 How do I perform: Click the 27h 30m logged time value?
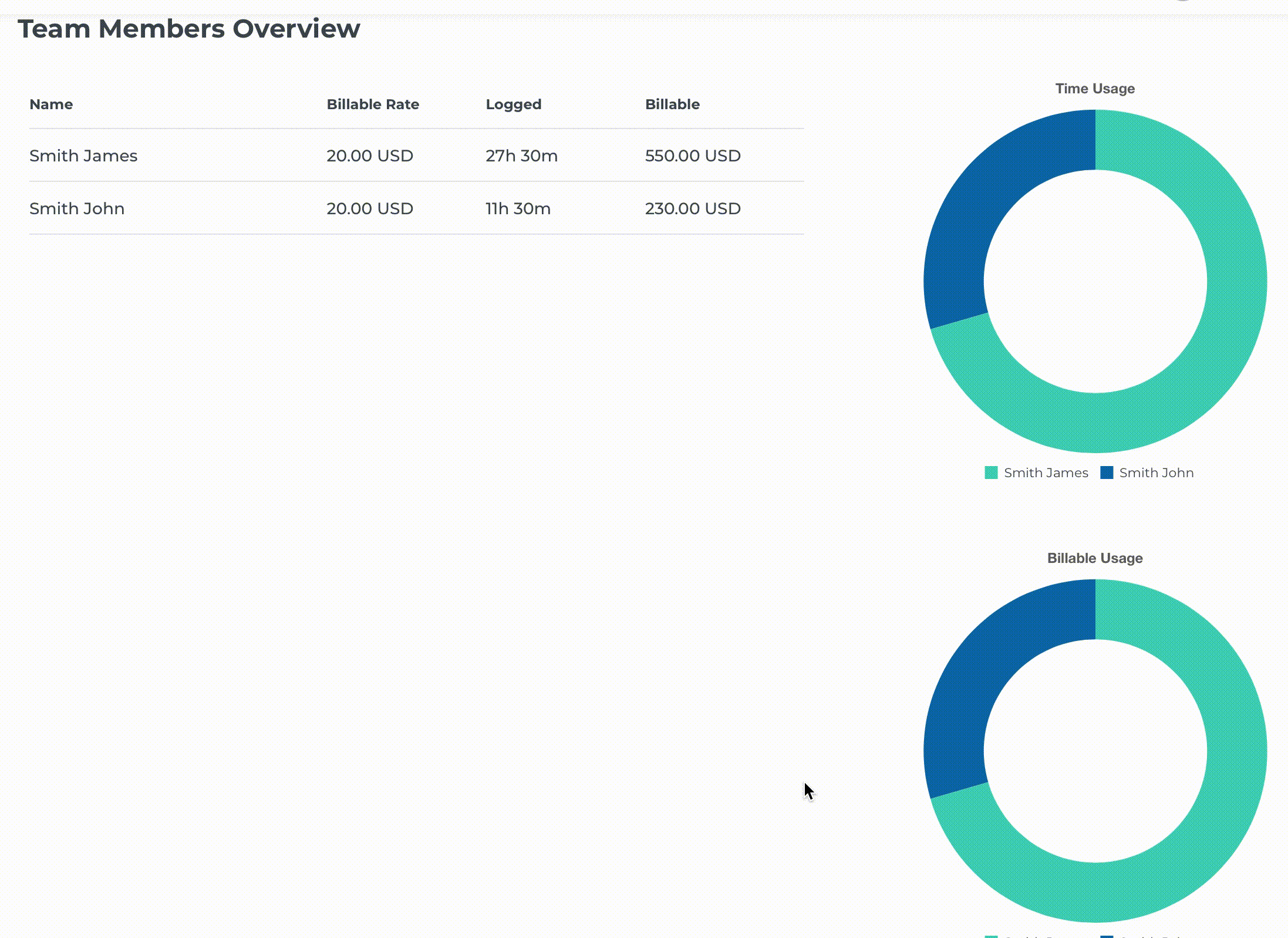(521, 156)
